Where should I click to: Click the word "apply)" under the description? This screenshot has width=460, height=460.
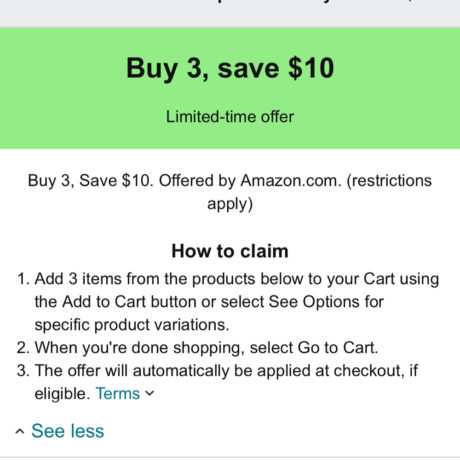[230, 204]
